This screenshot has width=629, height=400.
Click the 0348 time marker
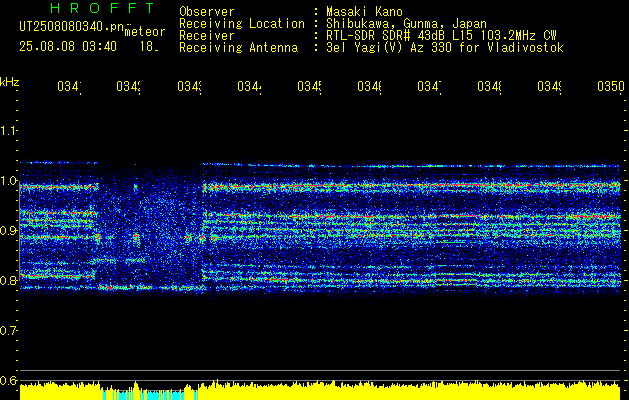tap(489, 87)
